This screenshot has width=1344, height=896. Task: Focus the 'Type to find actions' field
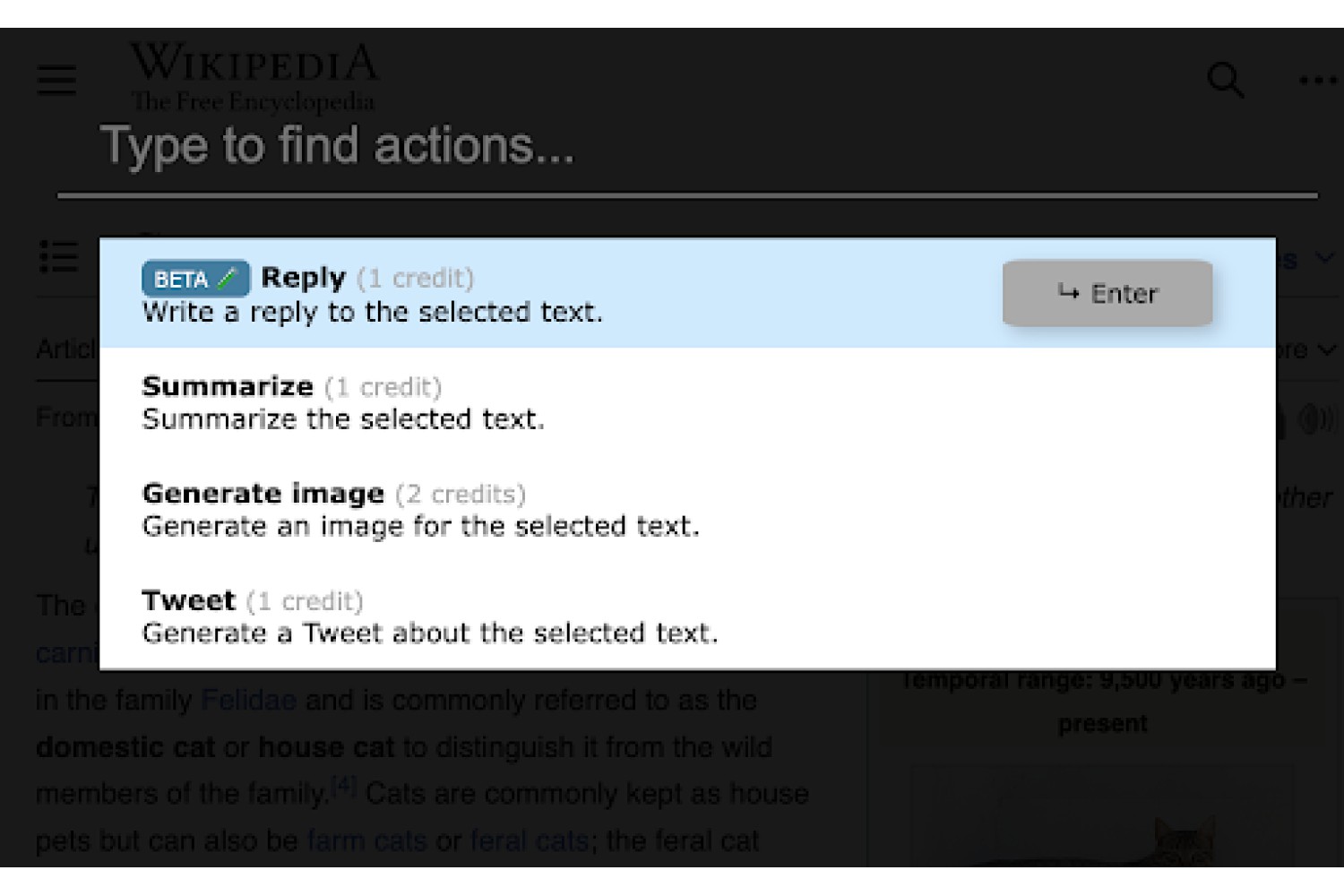[x=687, y=146]
